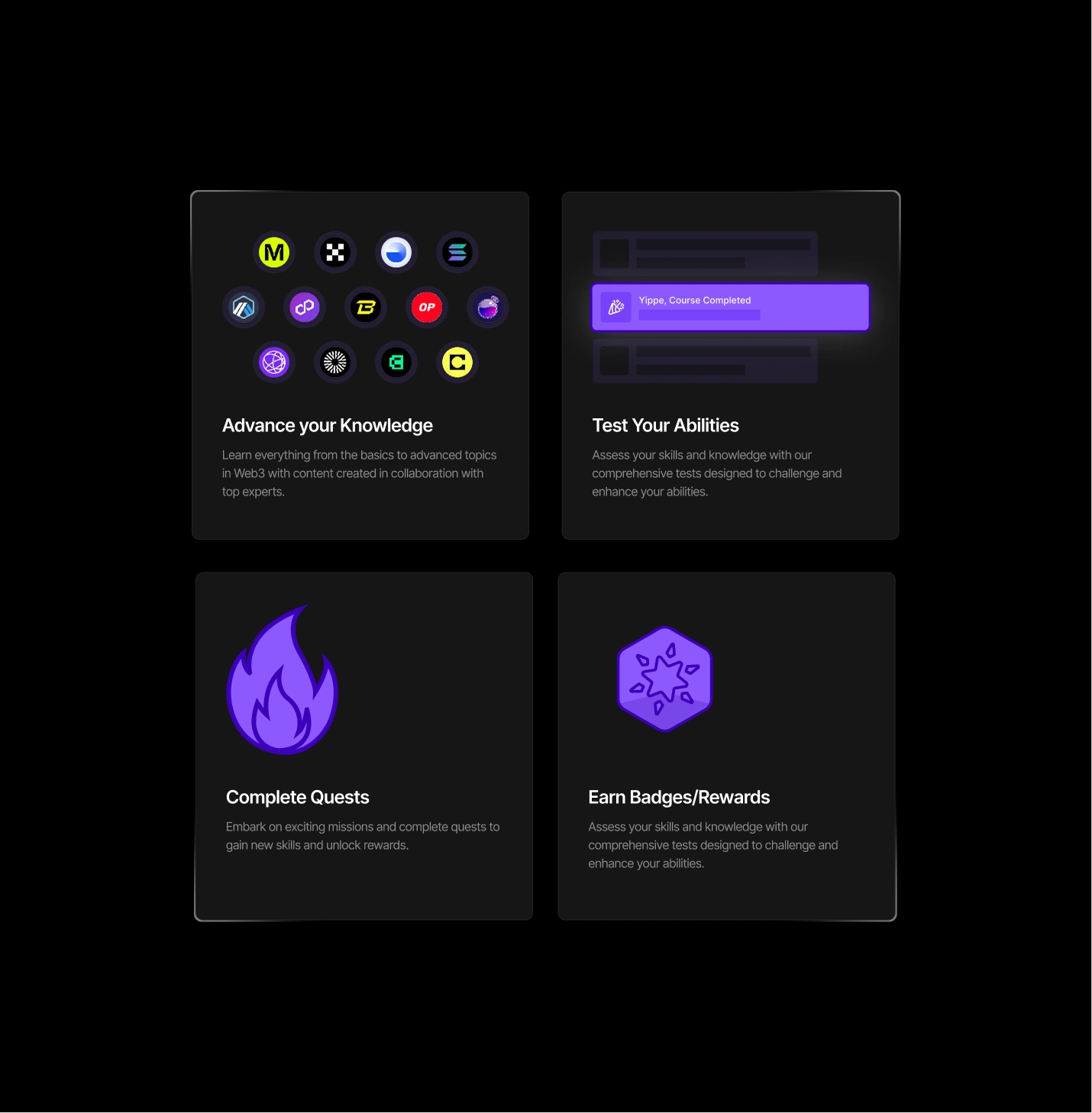Viewport: 1092px width, 1113px height.
Task: Click the lime green M coin logo
Action: [274, 253]
